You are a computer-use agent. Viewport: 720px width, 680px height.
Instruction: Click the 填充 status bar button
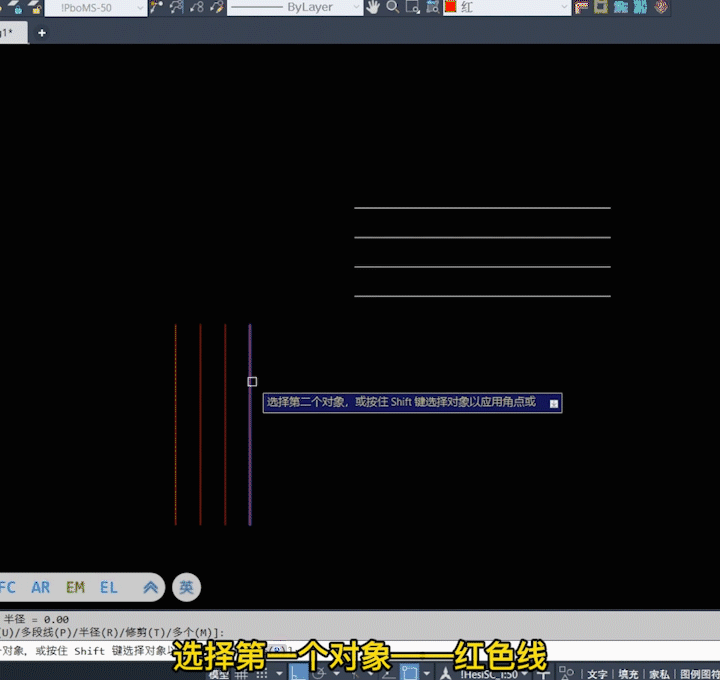coord(628,674)
